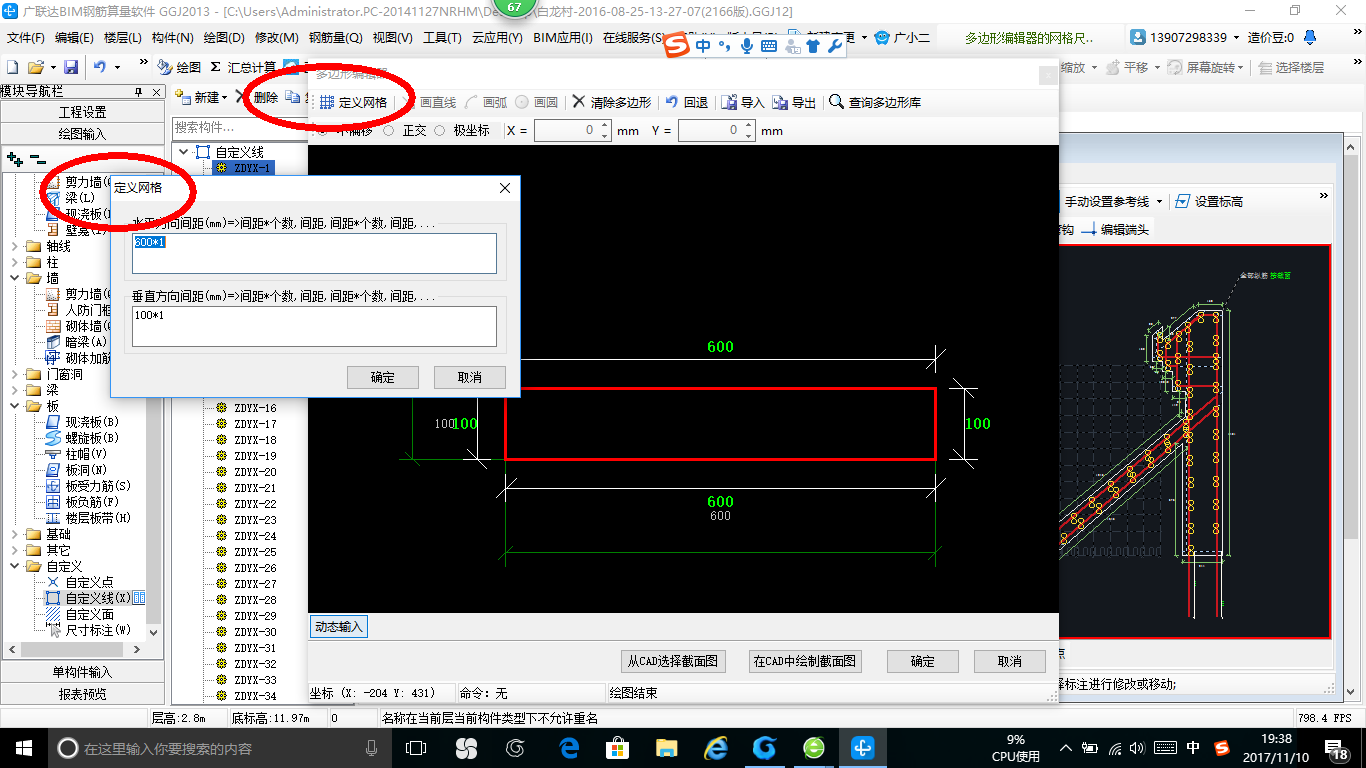This screenshot has height=768, width=1366.
Task: Open the 手动设置参考线 dropdown arrow
Action: click(1158, 201)
